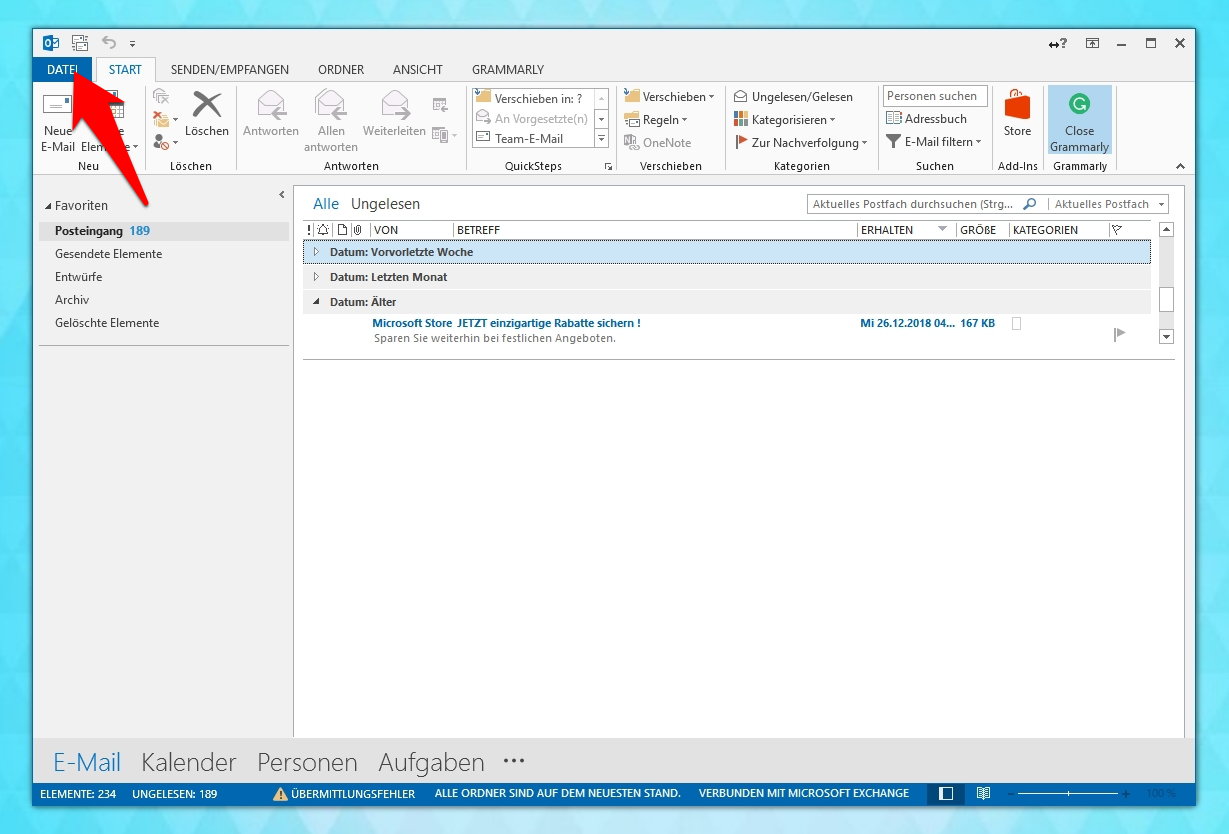Open the GRAMMARLY ribbon tab
This screenshot has width=1229, height=834.
[x=508, y=70]
